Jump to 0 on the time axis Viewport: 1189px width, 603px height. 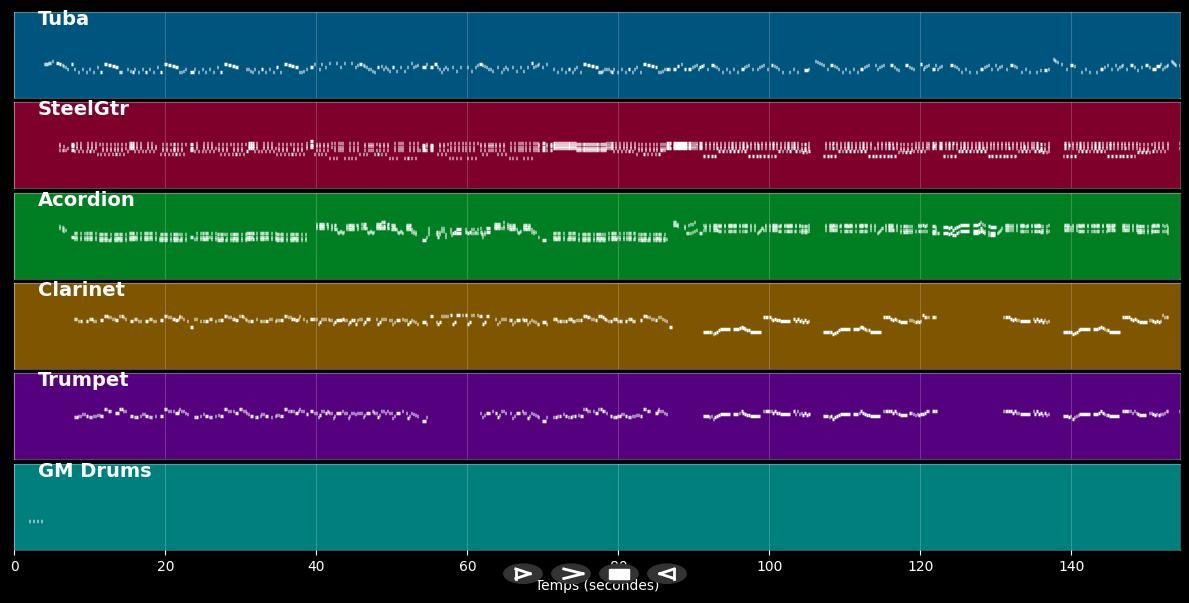[14, 567]
